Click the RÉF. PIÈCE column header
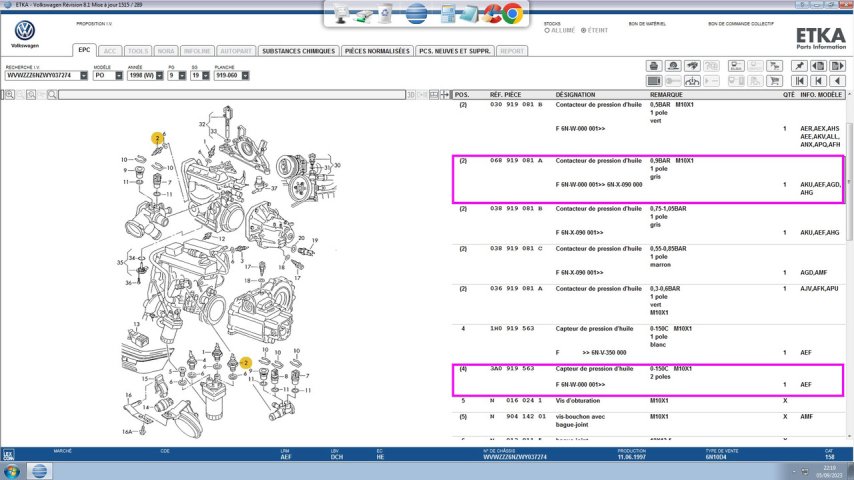This screenshot has height=480, width=854. pyautogui.click(x=505, y=95)
